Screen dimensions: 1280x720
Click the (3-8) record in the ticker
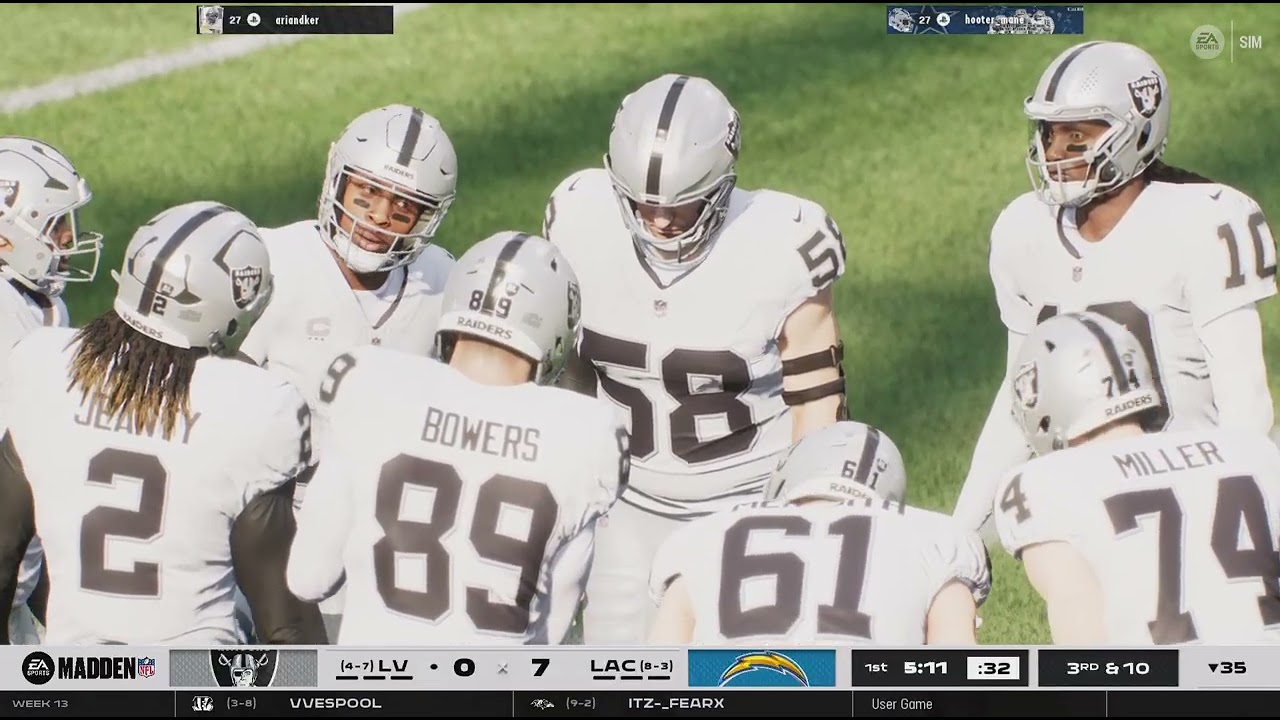click(242, 704)
